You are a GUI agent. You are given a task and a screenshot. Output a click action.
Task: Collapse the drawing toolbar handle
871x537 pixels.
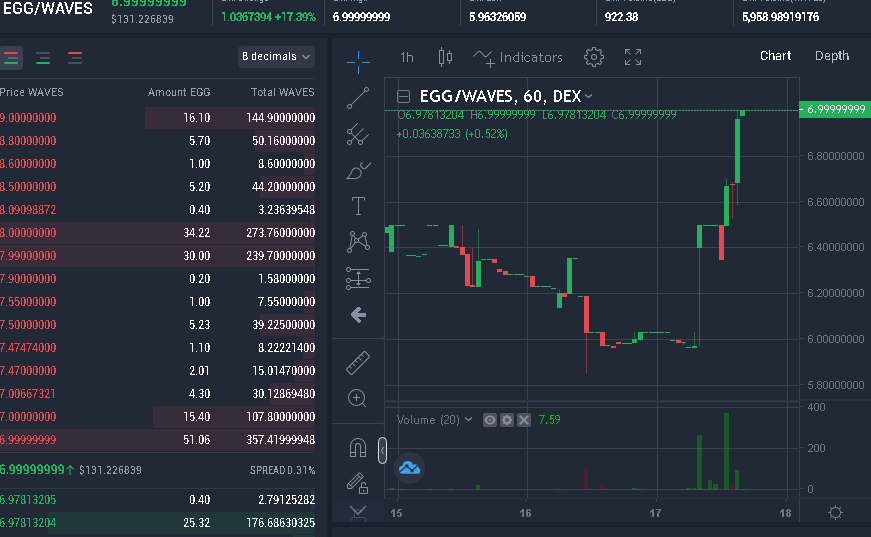382,450
